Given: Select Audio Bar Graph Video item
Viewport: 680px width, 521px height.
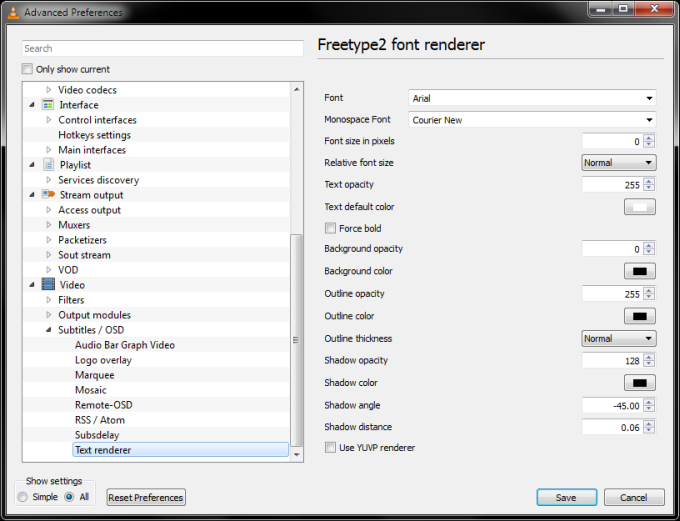Looking at the screenshot, I should tap(125, 345).
